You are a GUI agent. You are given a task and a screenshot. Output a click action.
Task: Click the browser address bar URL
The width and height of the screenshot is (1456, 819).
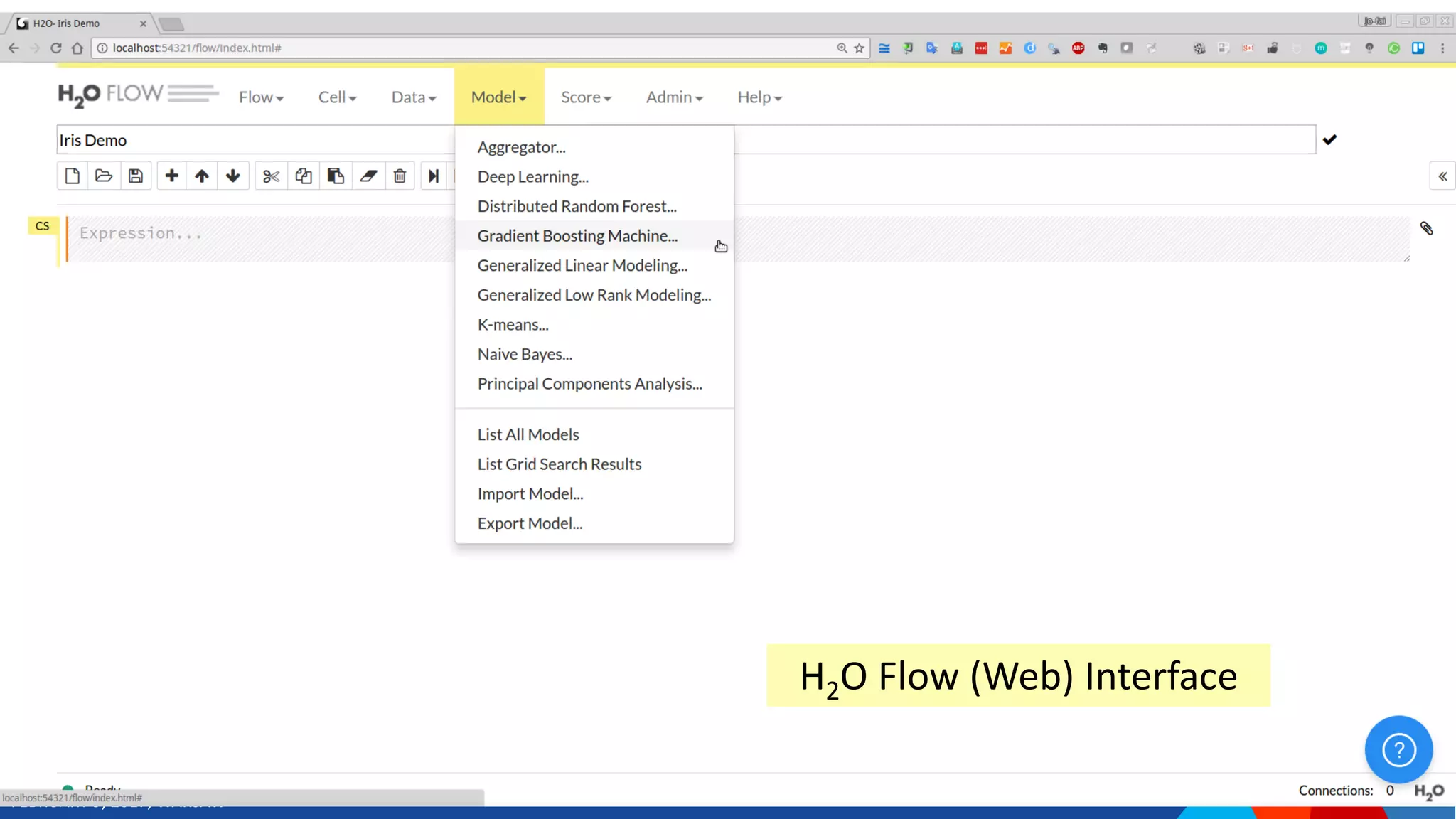[x=197, y=48]
